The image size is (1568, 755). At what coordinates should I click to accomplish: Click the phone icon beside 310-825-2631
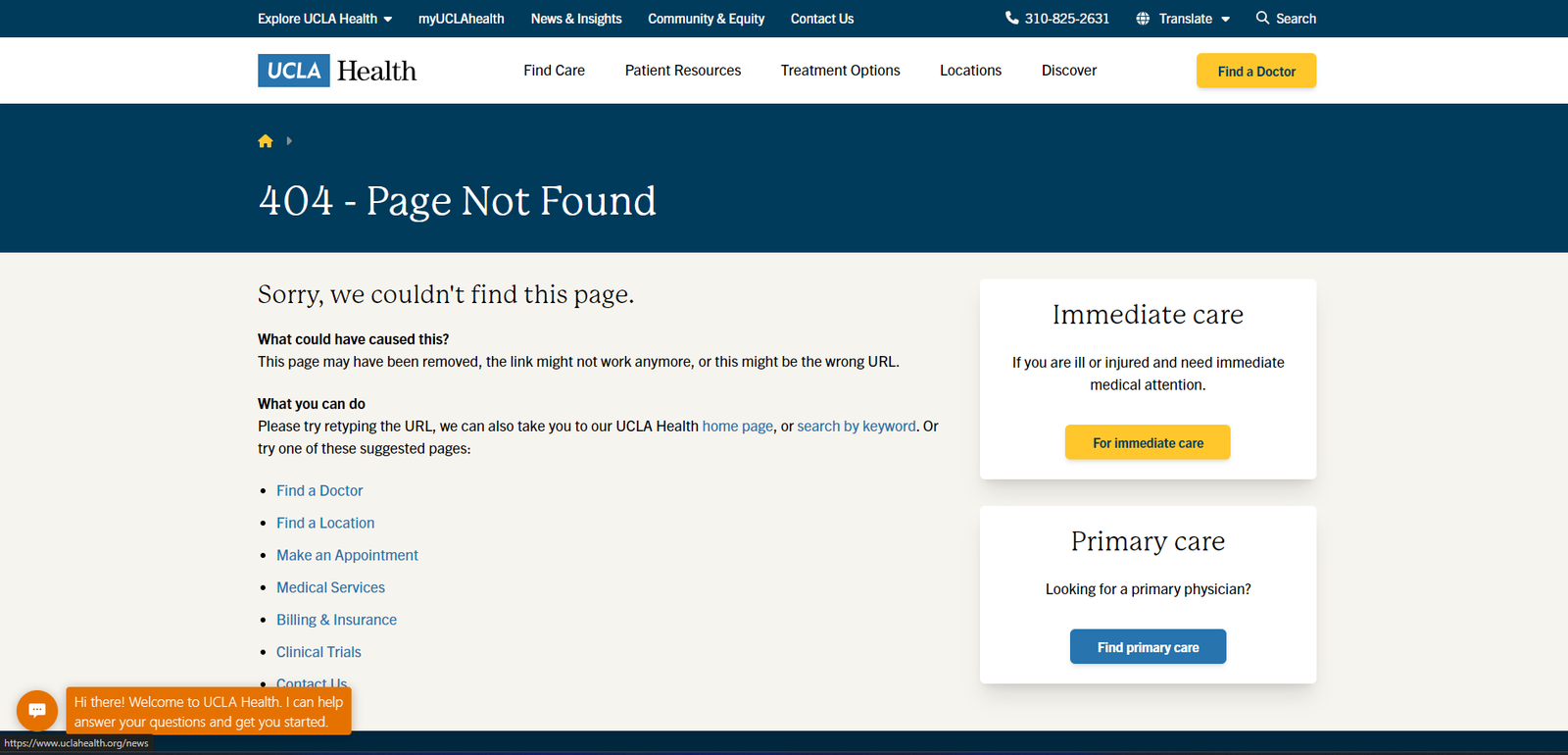[x=1011, y=19]
